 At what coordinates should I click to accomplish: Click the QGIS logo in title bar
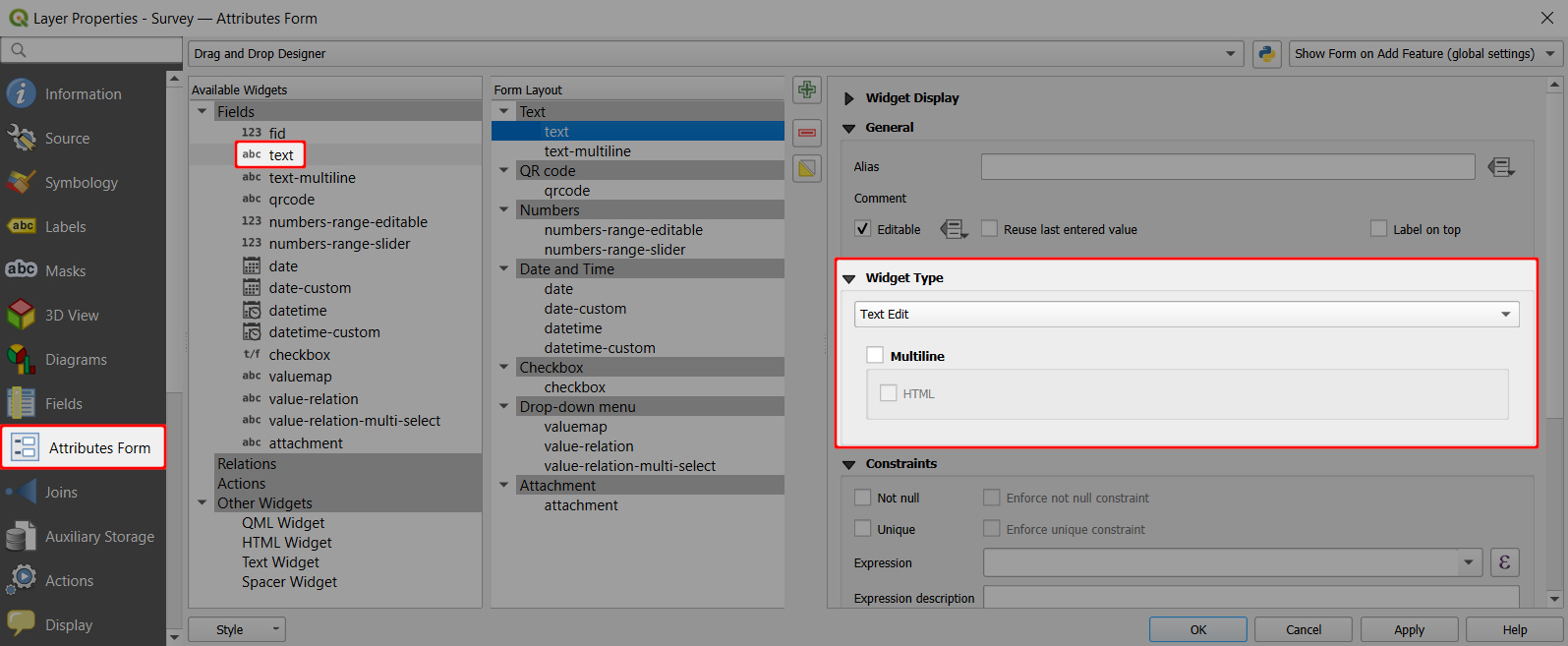click(x=18, y=18)
